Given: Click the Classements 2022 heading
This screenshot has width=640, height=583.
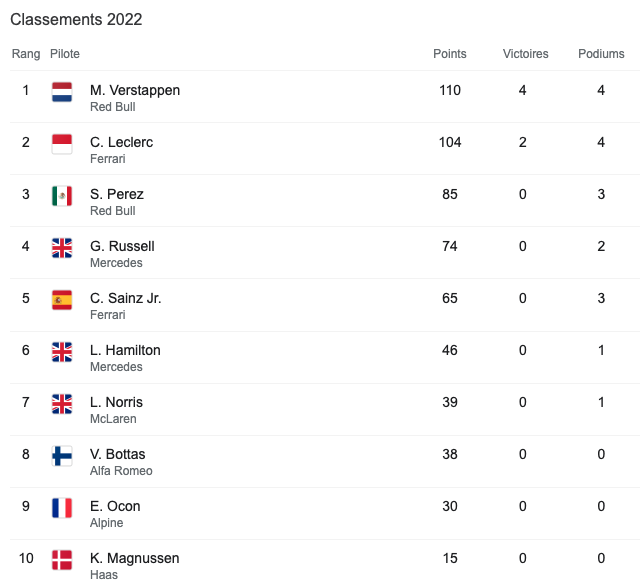Looking at the screenshot, I should 76,20.
